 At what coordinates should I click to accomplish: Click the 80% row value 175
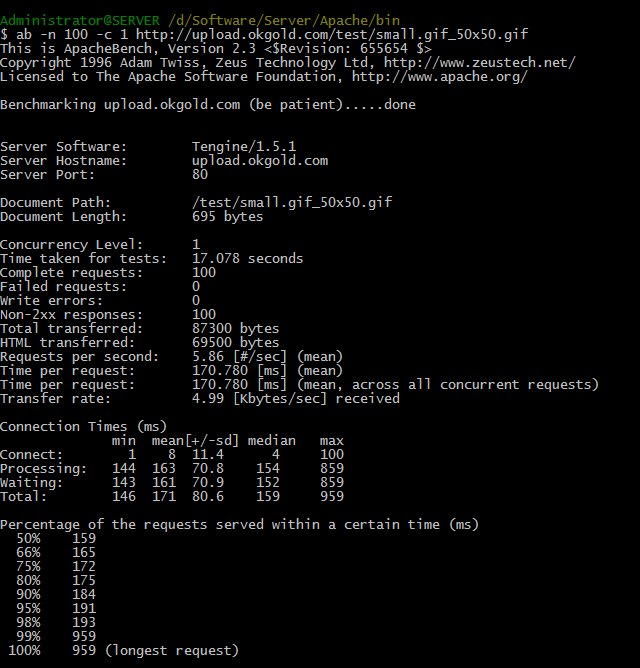(84, 581)
